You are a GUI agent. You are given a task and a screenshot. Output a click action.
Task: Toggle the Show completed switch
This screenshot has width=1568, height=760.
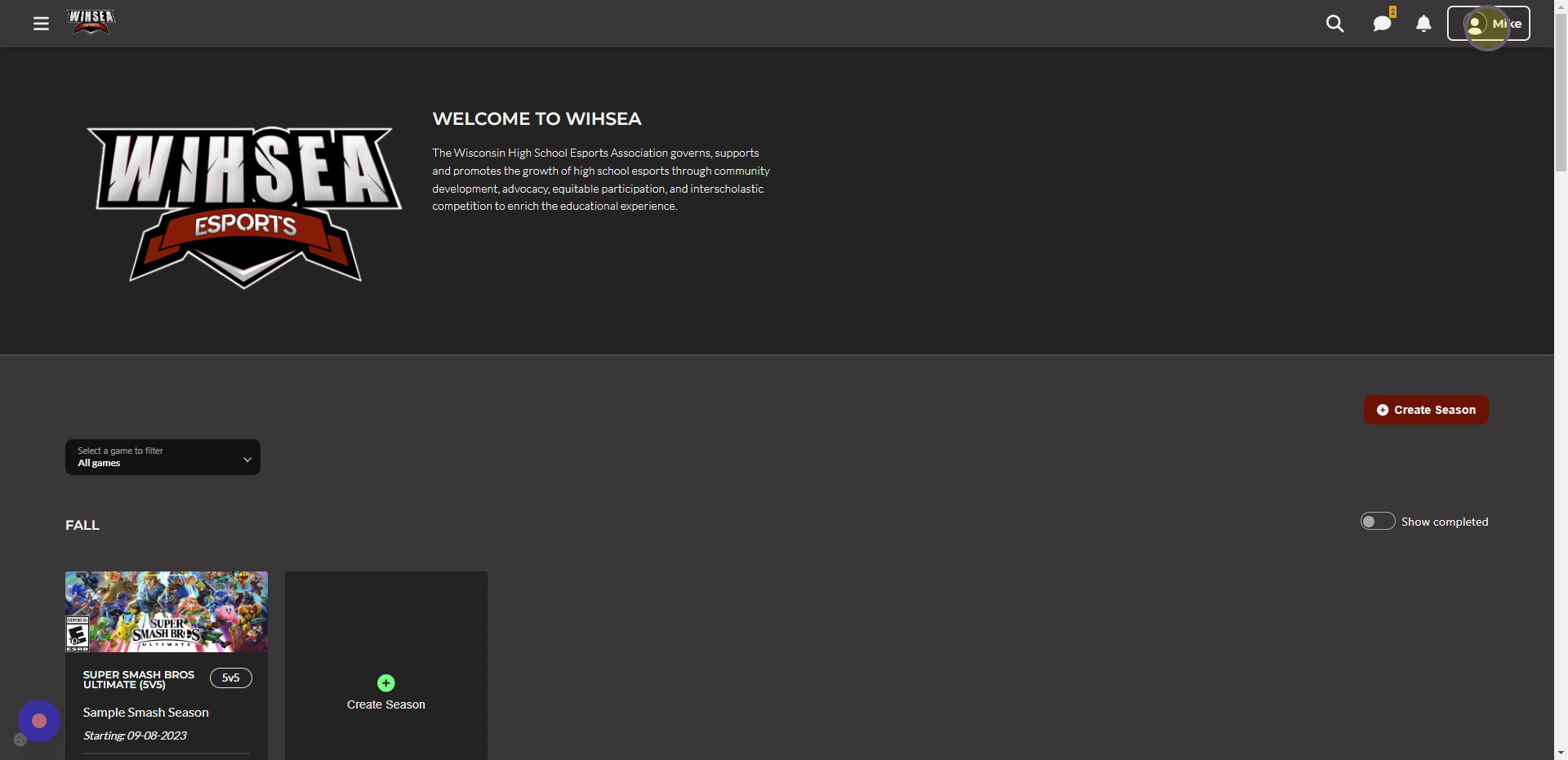[x=1377, y=521]
